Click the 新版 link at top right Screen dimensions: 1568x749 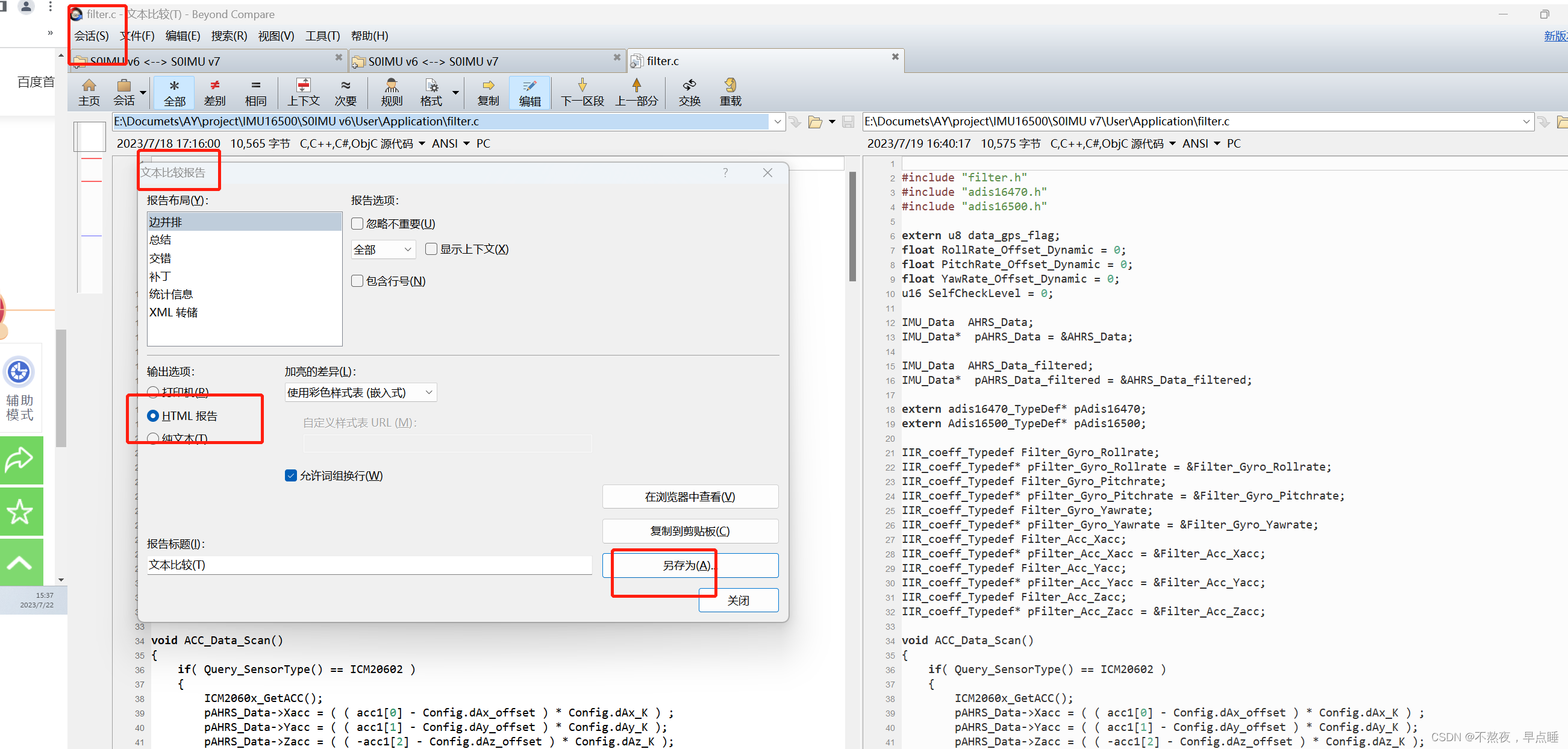click(1555, 36)
